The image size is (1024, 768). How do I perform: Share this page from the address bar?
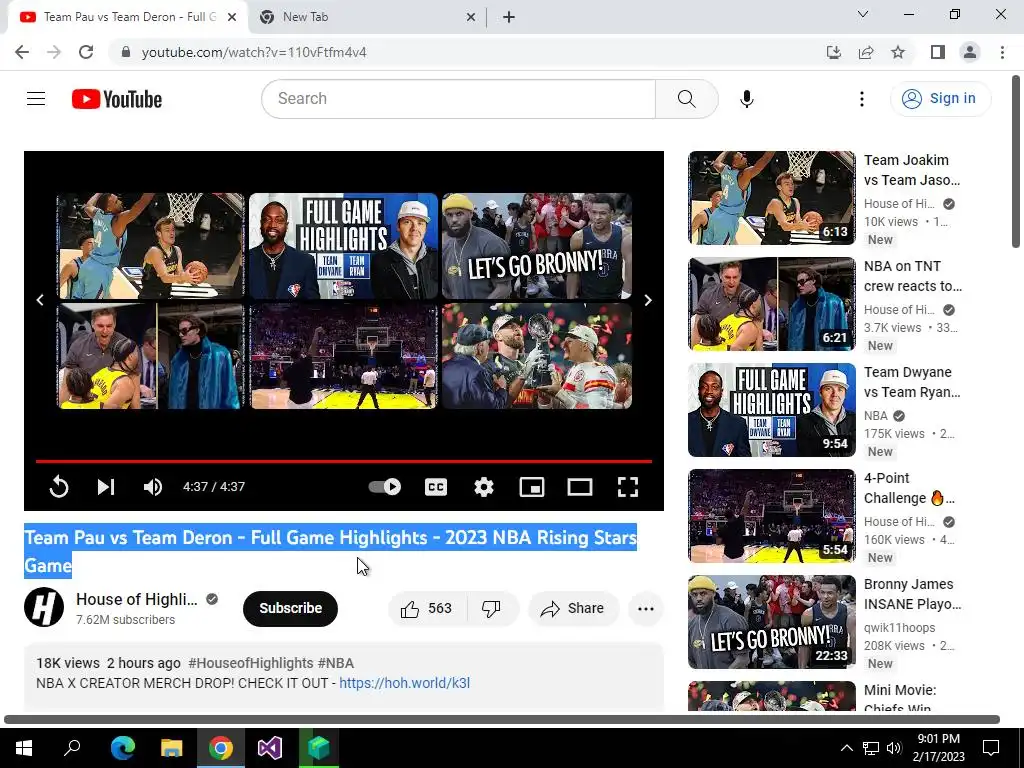[866, 52]
